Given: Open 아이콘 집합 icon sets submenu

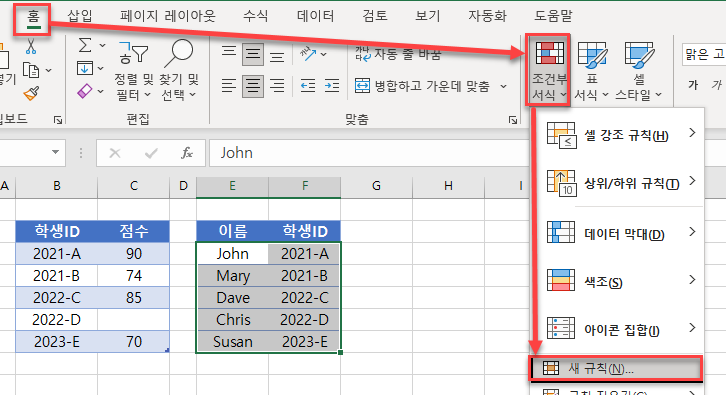Looking at the screenshot, I should [x=618, y=329].
